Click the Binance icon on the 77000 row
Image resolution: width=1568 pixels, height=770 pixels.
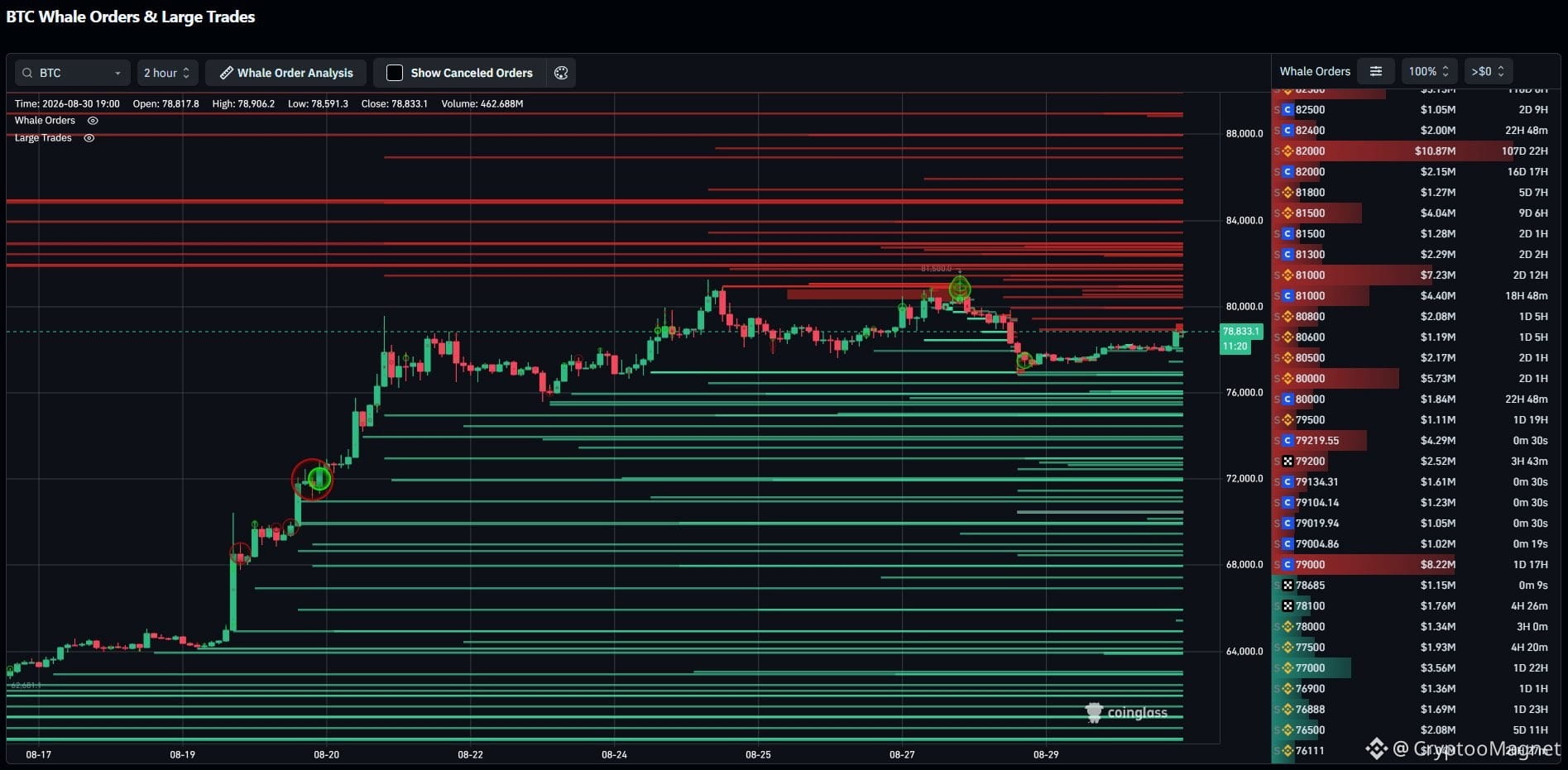point(1287,668)
